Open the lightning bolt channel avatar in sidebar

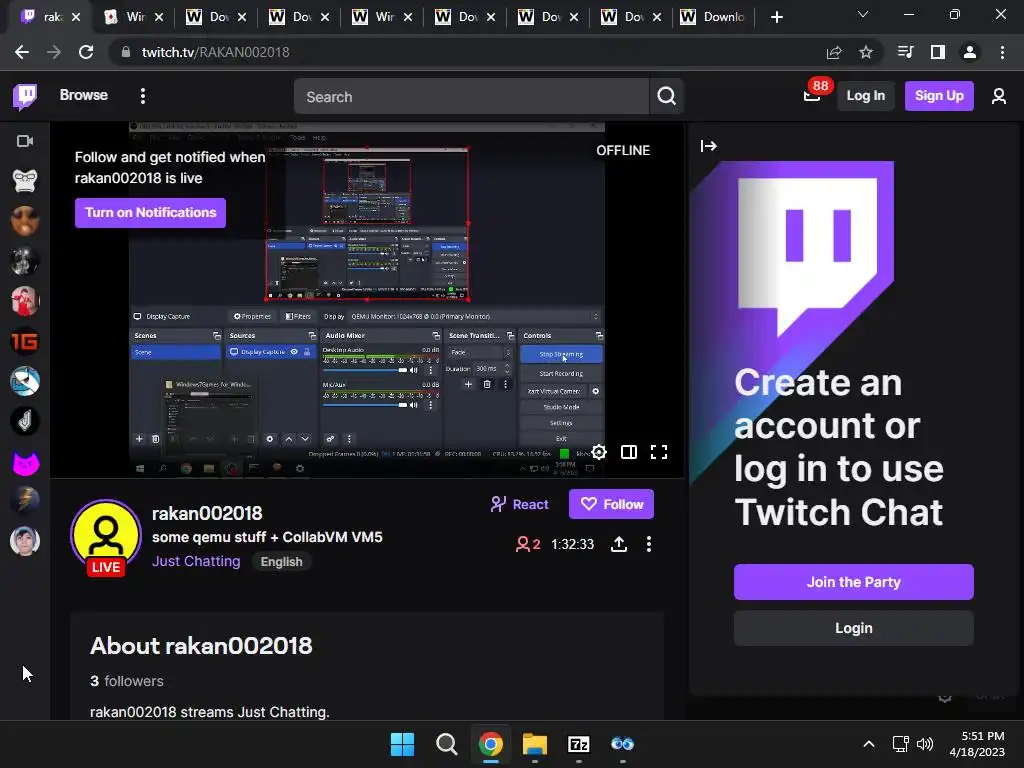click(x=25, y=501)
